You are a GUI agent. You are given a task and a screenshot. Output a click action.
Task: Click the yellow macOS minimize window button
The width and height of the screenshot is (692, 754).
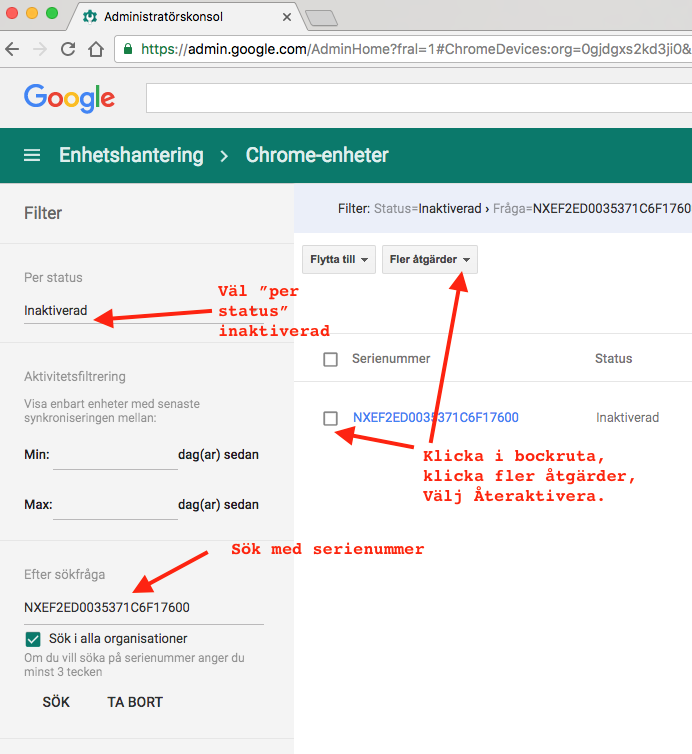32,13
